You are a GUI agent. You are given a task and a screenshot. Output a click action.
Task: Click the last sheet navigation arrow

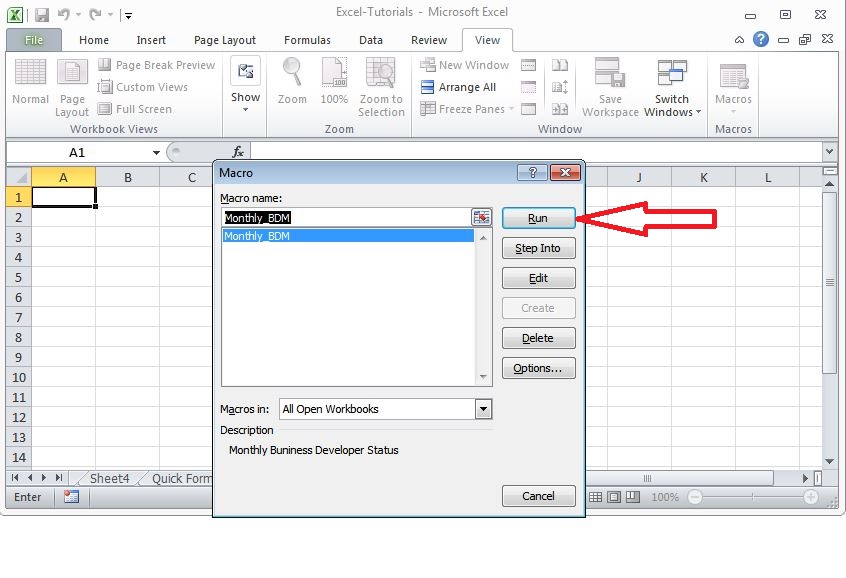pos(59,478)
